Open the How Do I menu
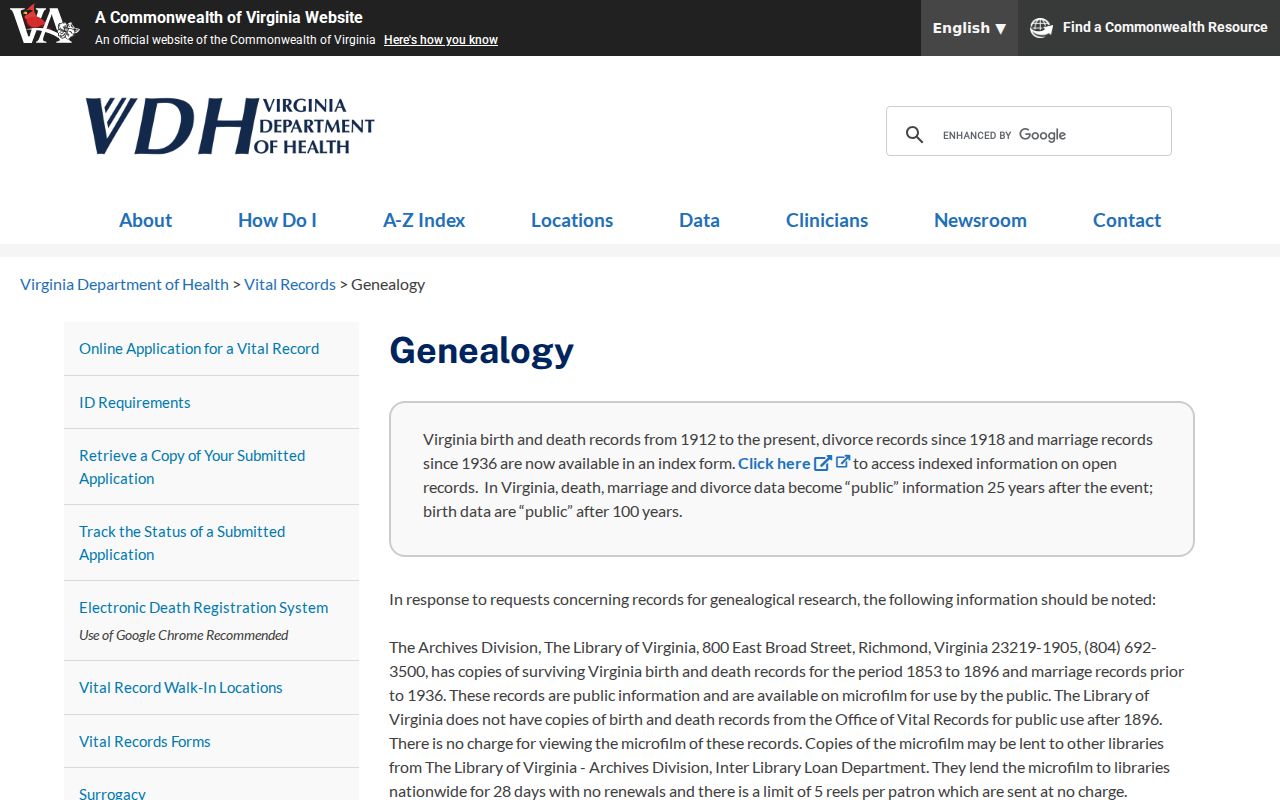 [277, 220]
